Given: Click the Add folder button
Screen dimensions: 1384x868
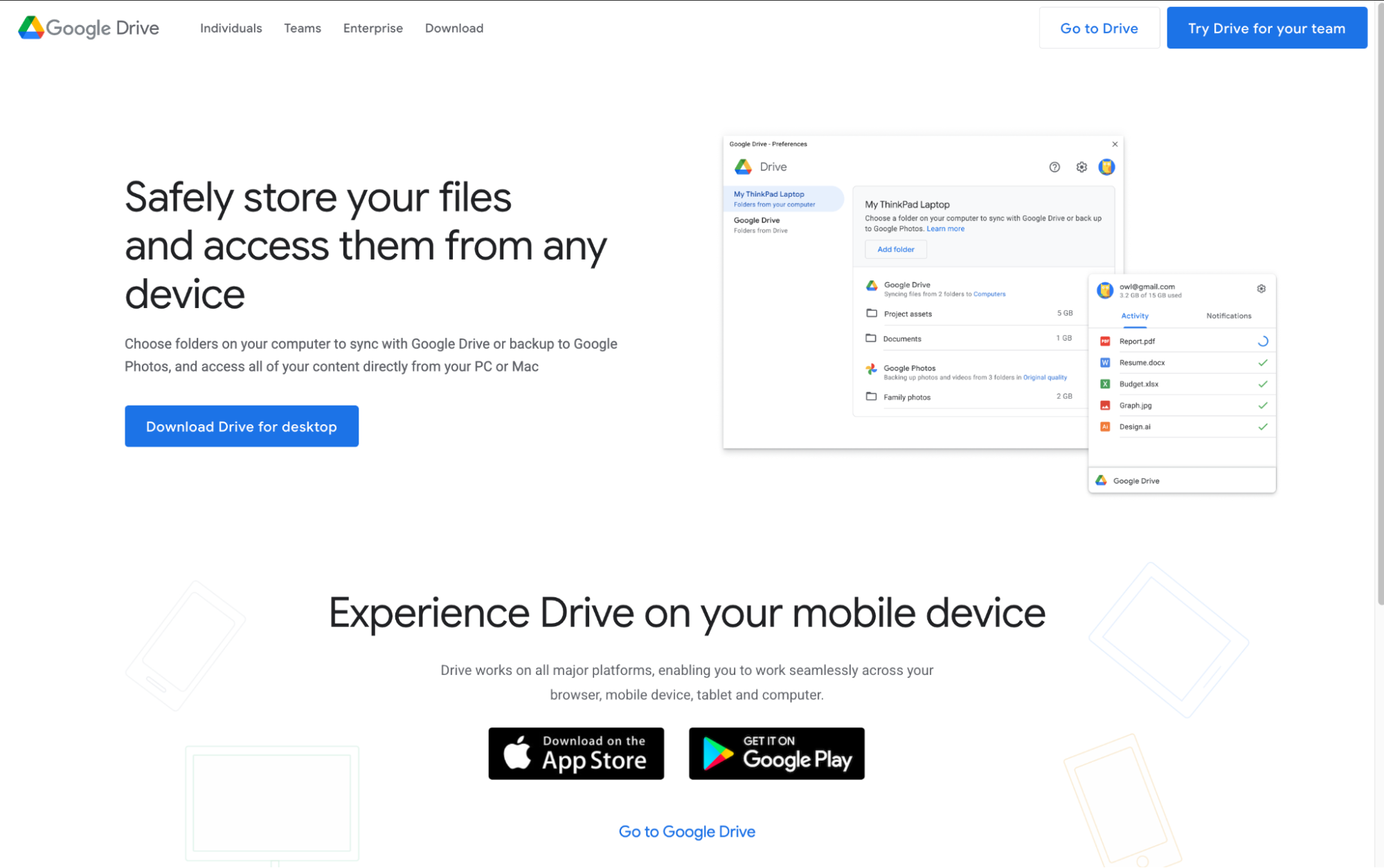Looking at the screenshot, I should pyautogui.click(x=896, y=249).
